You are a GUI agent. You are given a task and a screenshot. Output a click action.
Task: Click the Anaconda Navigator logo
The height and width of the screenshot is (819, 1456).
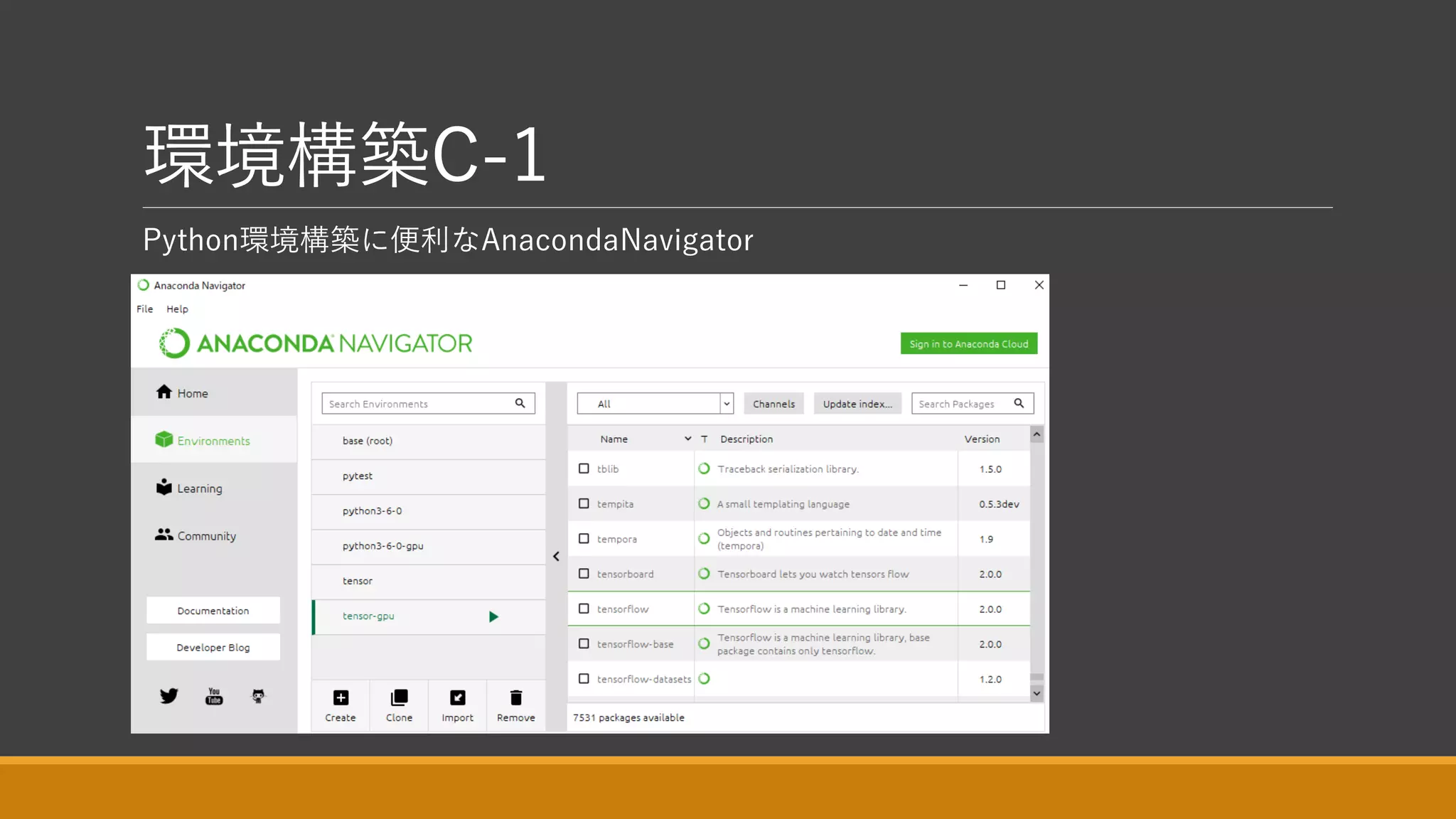coord(316,343)
